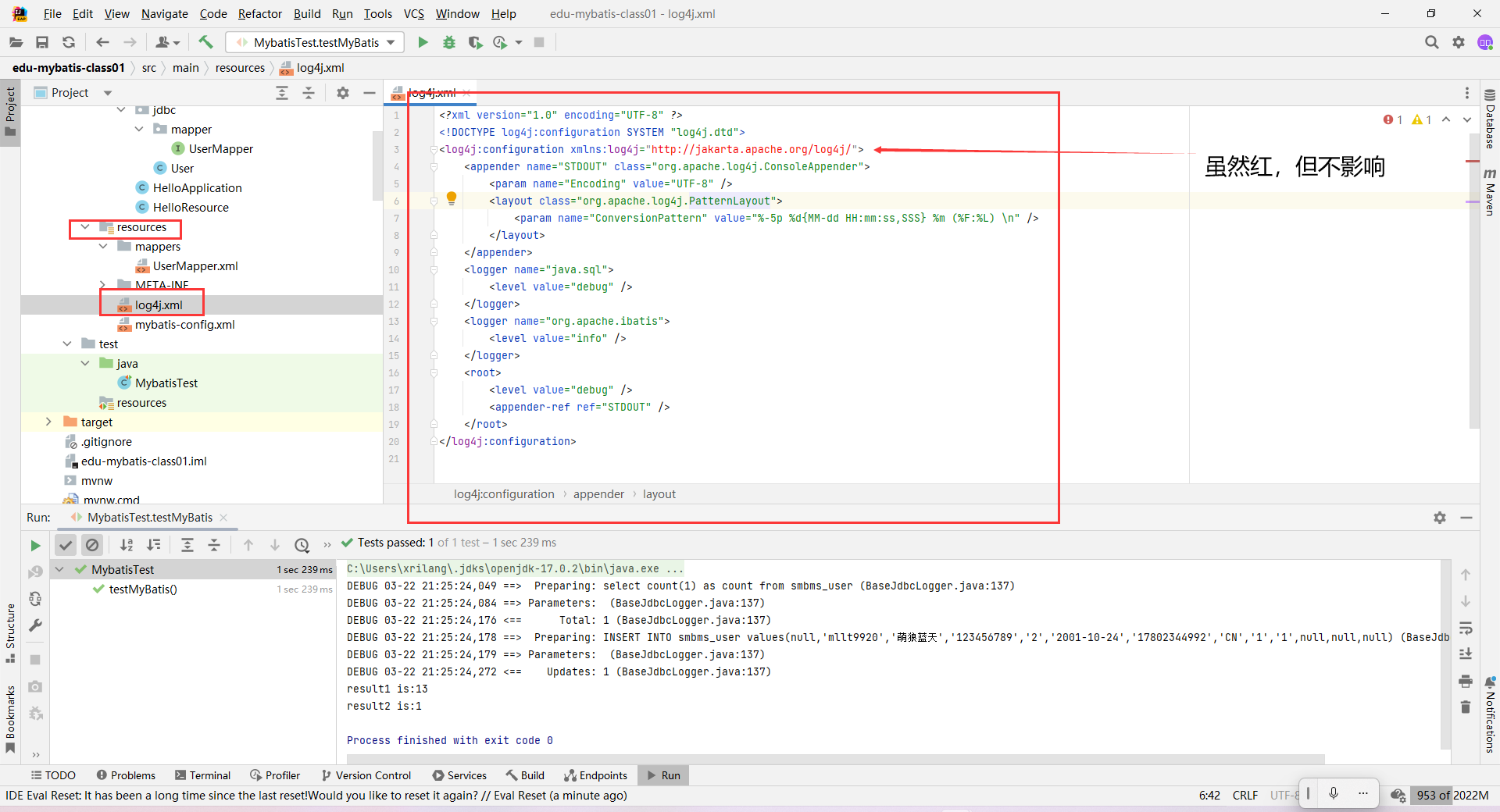The height and width of the screenshot is (812, 1500).
Task: Rerun failed tests icon in the Run sidebar
Action: click(35, 572)
